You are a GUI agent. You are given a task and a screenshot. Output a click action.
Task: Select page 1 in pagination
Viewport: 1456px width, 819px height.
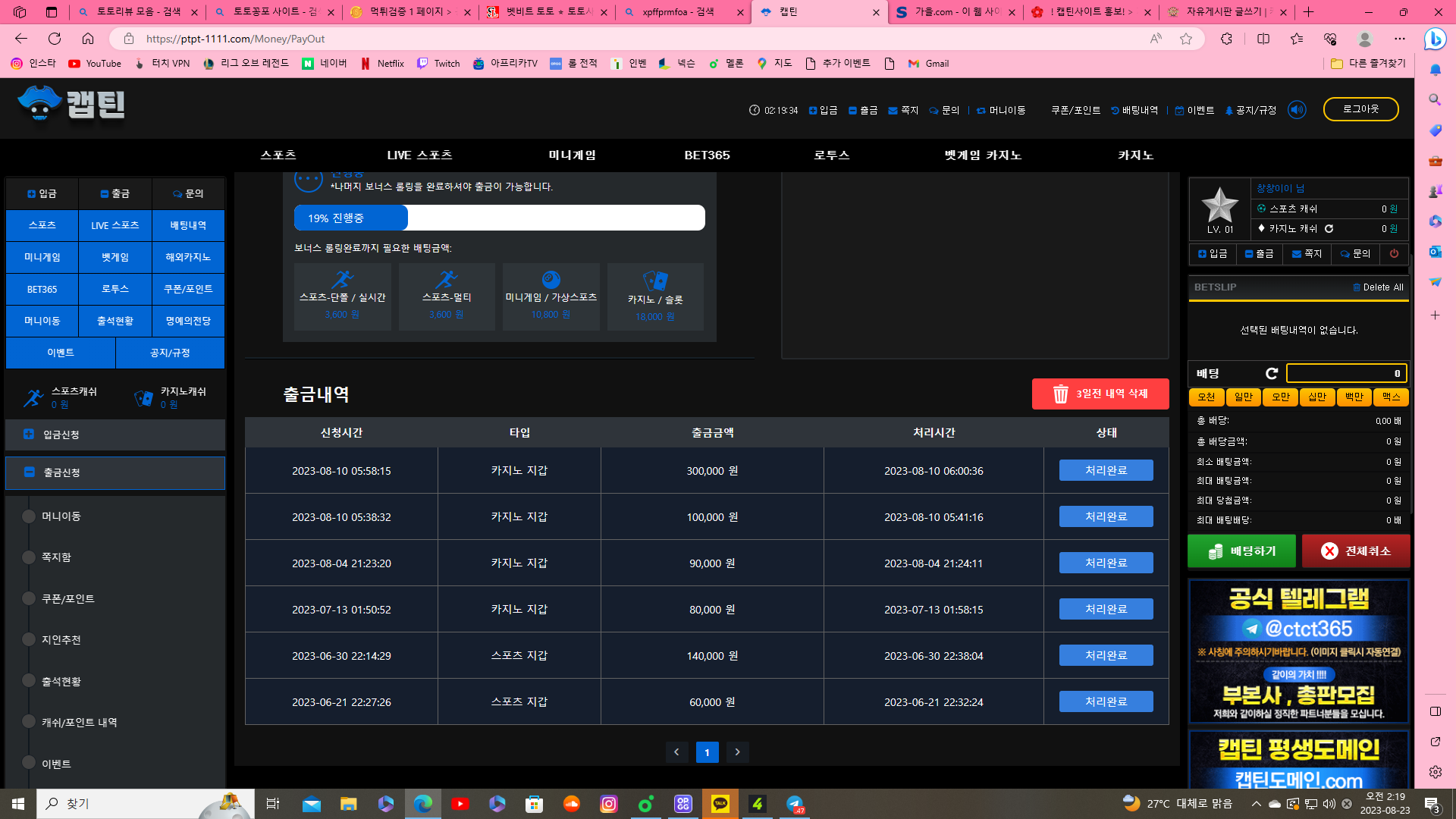click(x=708, y=752)
